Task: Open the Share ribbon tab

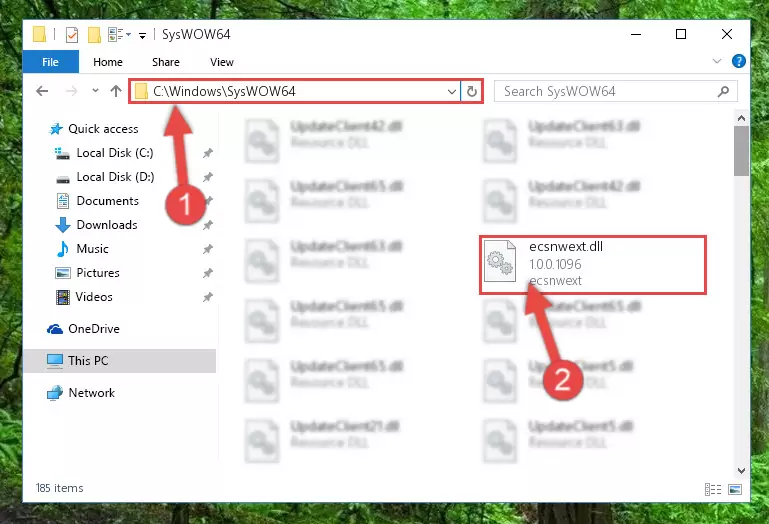Action: coord(166,62)
